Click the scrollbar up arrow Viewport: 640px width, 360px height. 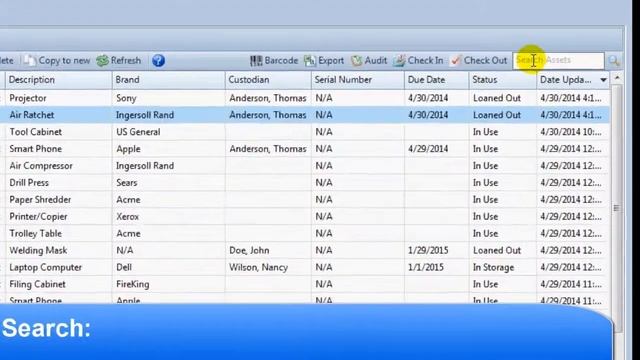pos(617,78)
